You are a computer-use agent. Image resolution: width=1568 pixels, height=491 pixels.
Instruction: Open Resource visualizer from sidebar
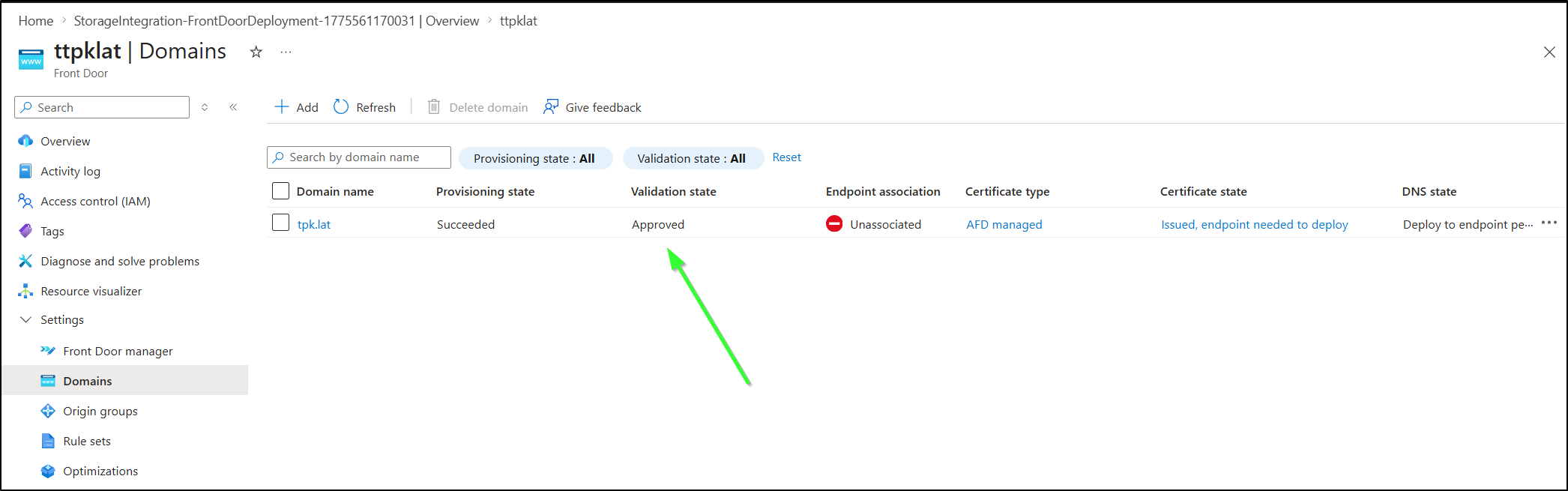click(91, 291)
